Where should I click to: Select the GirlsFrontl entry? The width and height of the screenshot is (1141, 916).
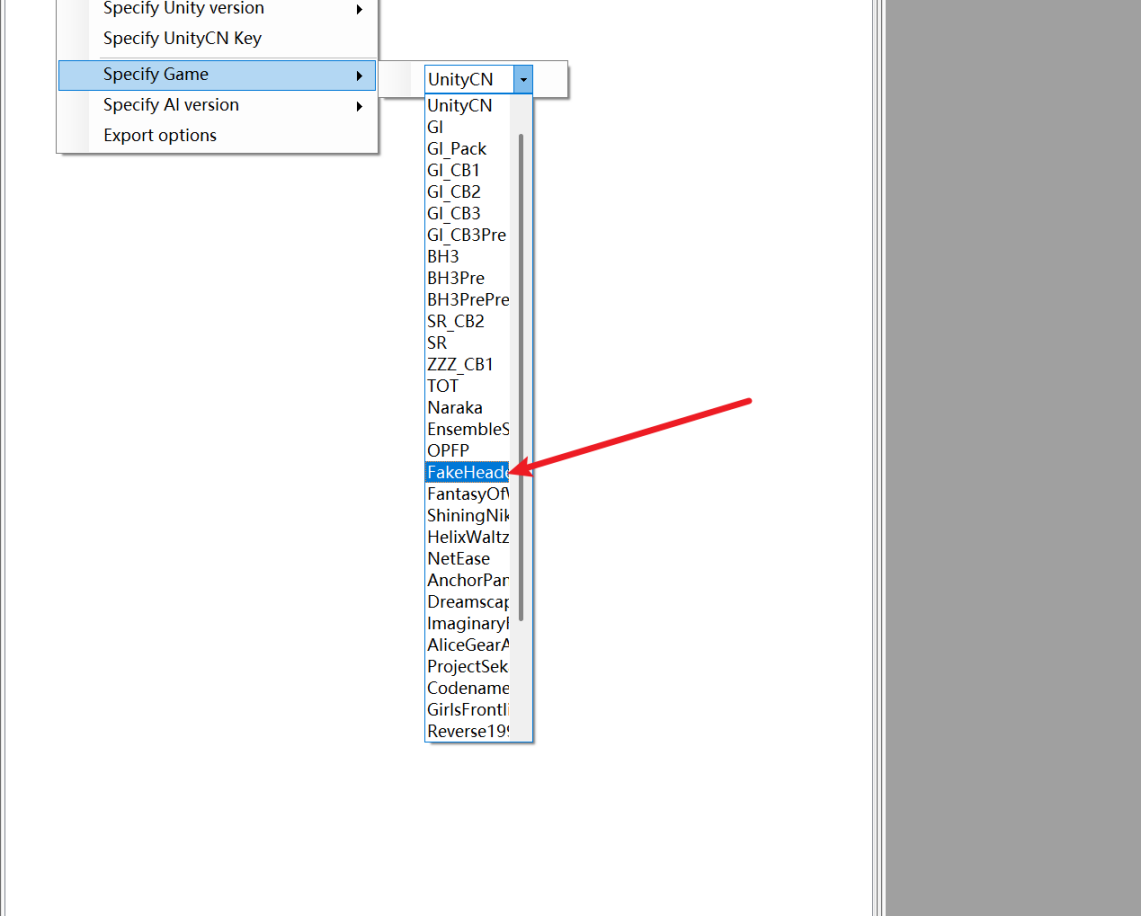[x=467, y=710]
